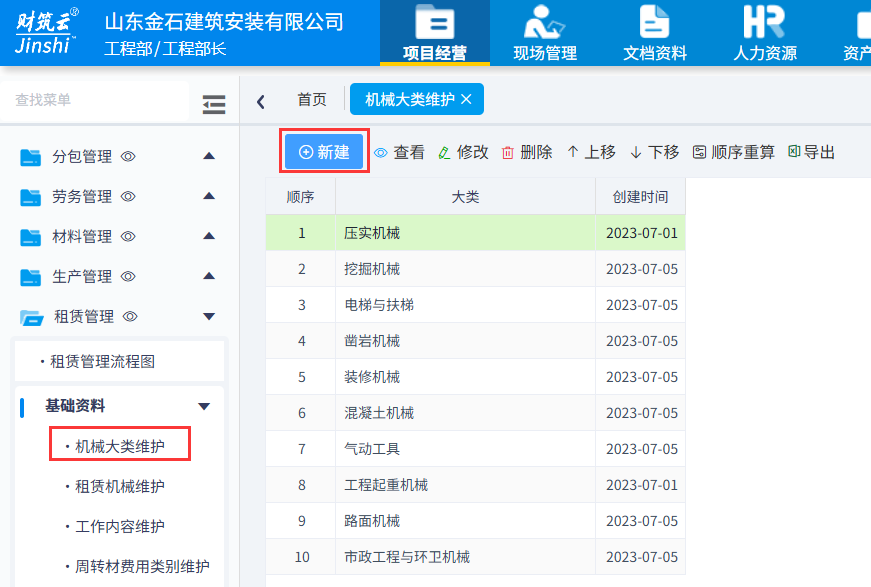Click the 材料管理 folder icon

[x=31, y=237]
